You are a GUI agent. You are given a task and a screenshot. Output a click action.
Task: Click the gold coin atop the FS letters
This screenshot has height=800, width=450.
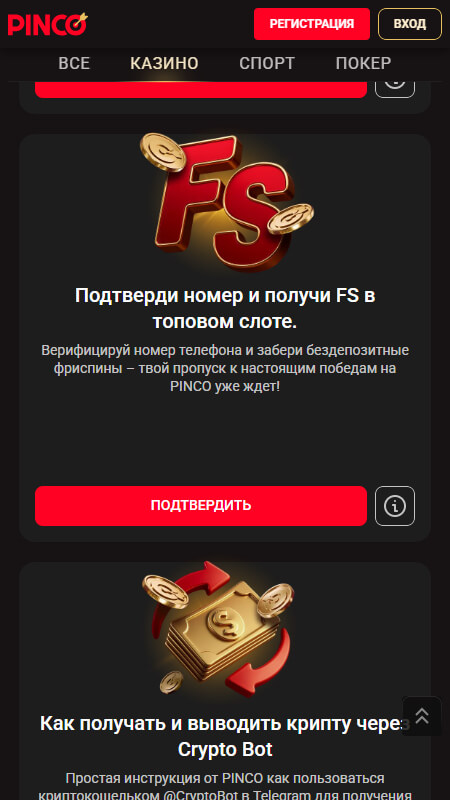point(163,152)
